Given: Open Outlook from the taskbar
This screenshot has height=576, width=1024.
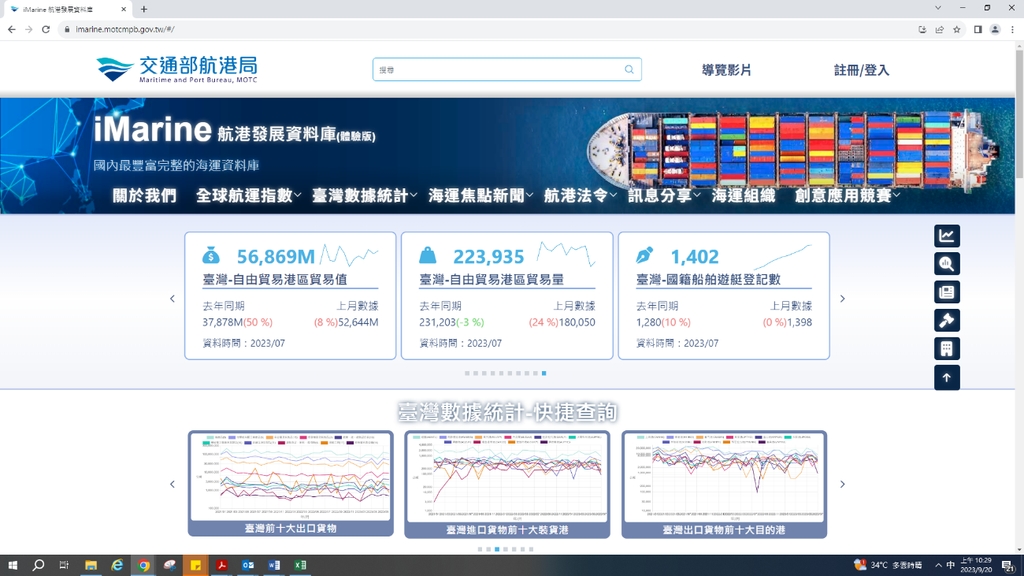Looking at the screenshot, I should 248,565.
